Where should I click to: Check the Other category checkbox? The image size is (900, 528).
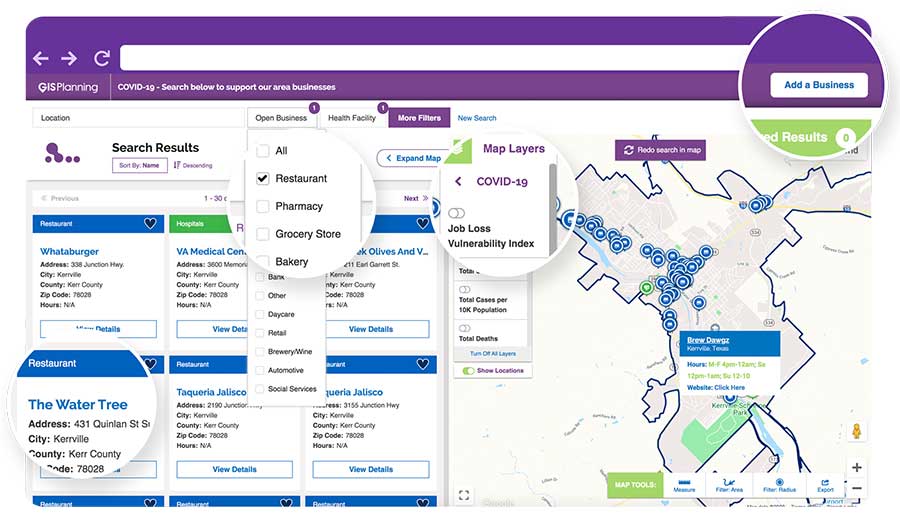(259, 296)
